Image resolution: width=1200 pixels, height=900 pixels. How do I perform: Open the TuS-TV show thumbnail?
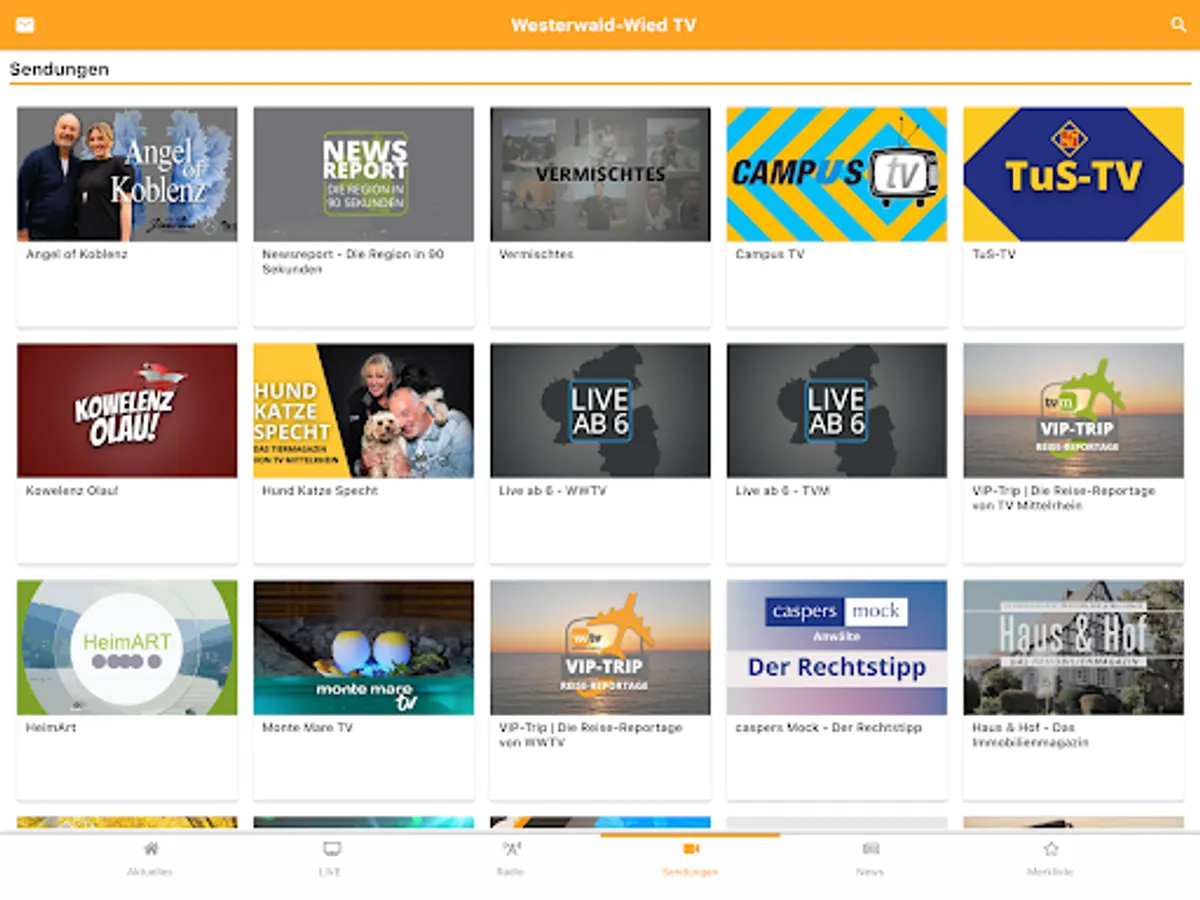point(1073,174)
